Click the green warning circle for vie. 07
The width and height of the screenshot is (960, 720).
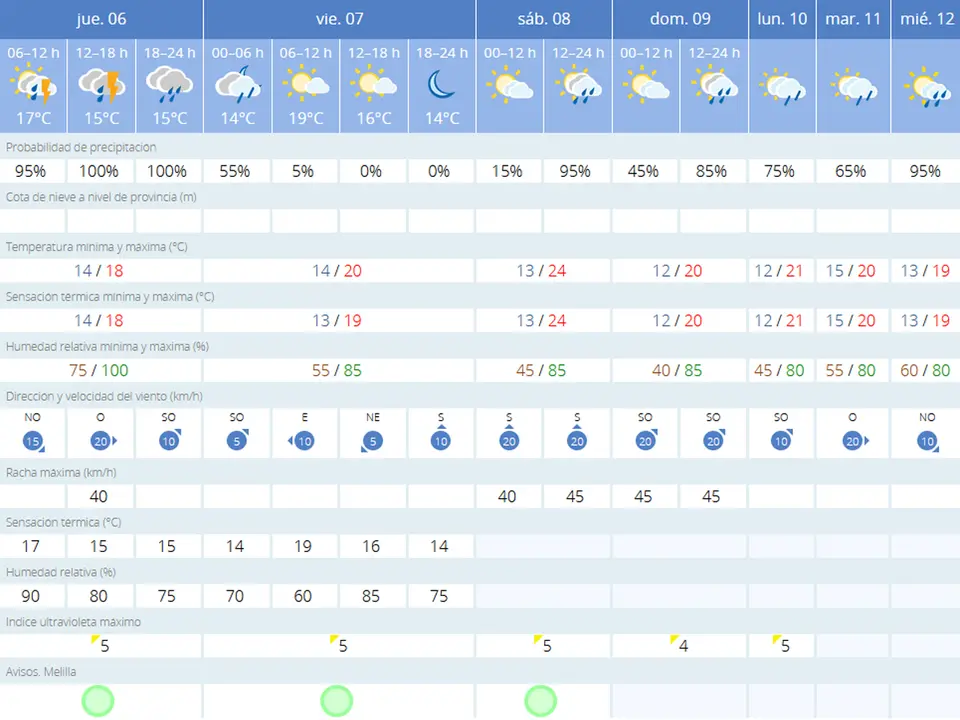[x=337, y=700]
